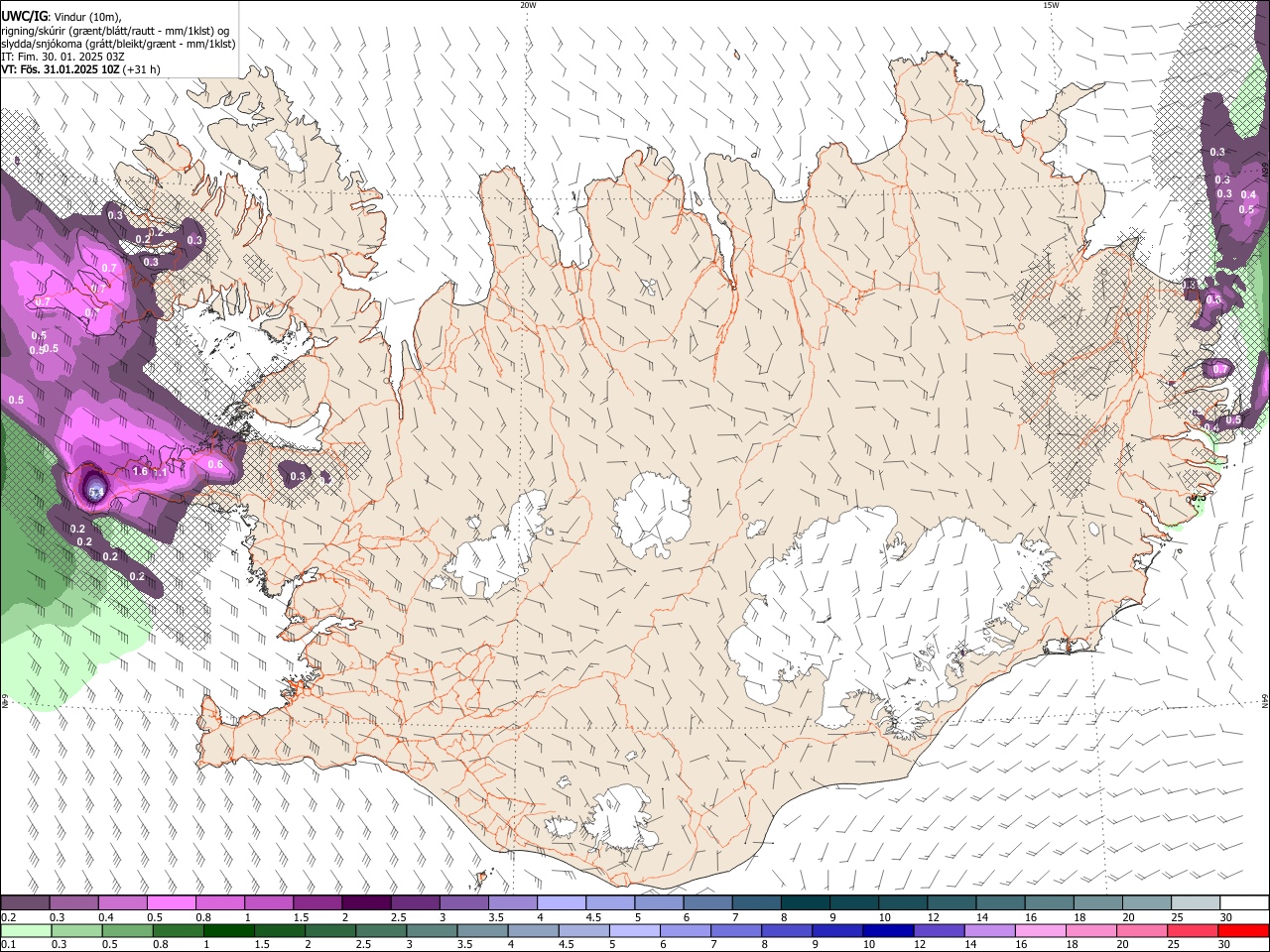Select the bright pink upper legend swatch between 0.5 and 0.8

pyautogui.click(x=171, y=903)
